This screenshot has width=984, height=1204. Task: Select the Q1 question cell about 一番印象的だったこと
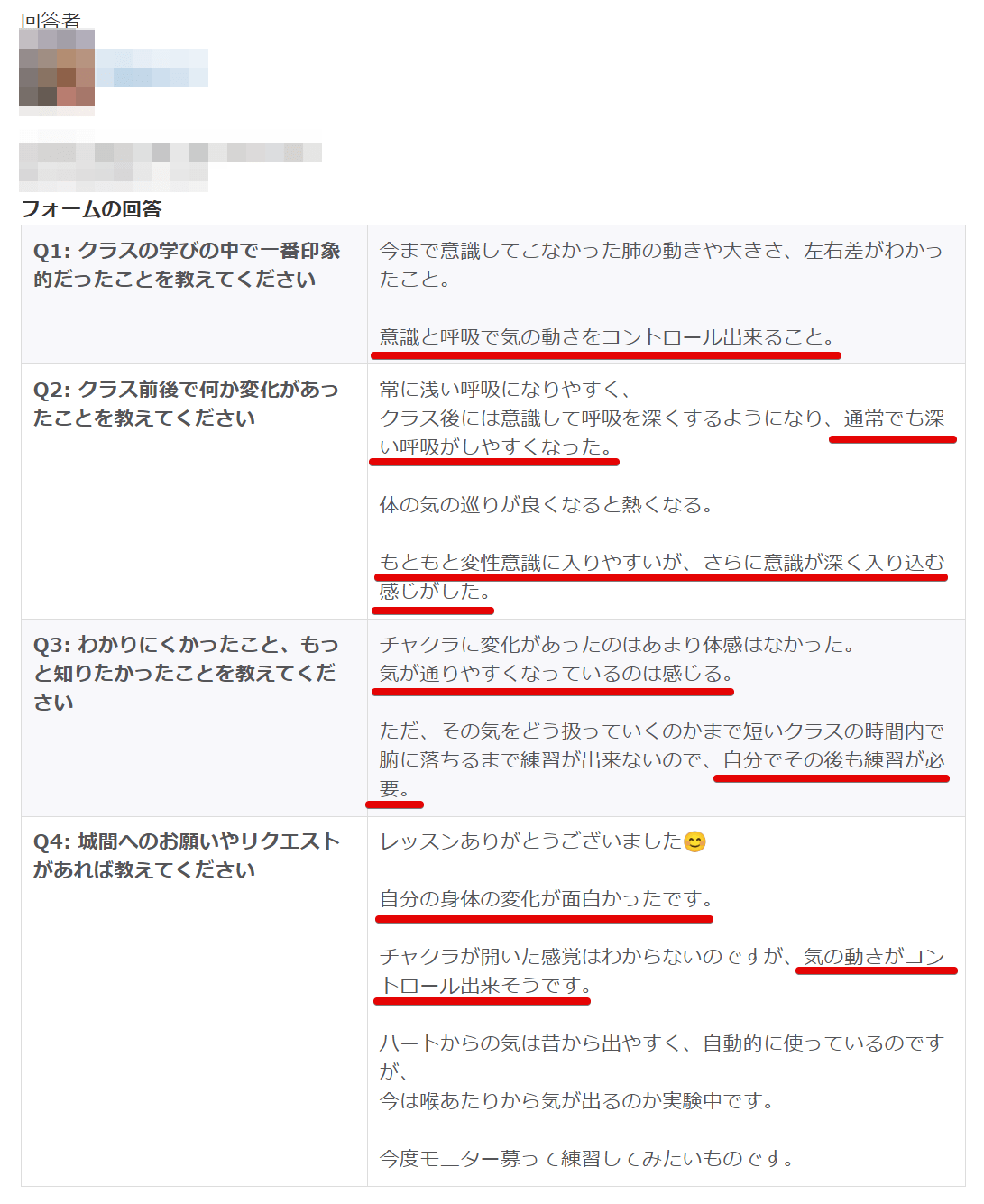coord(194,295)
